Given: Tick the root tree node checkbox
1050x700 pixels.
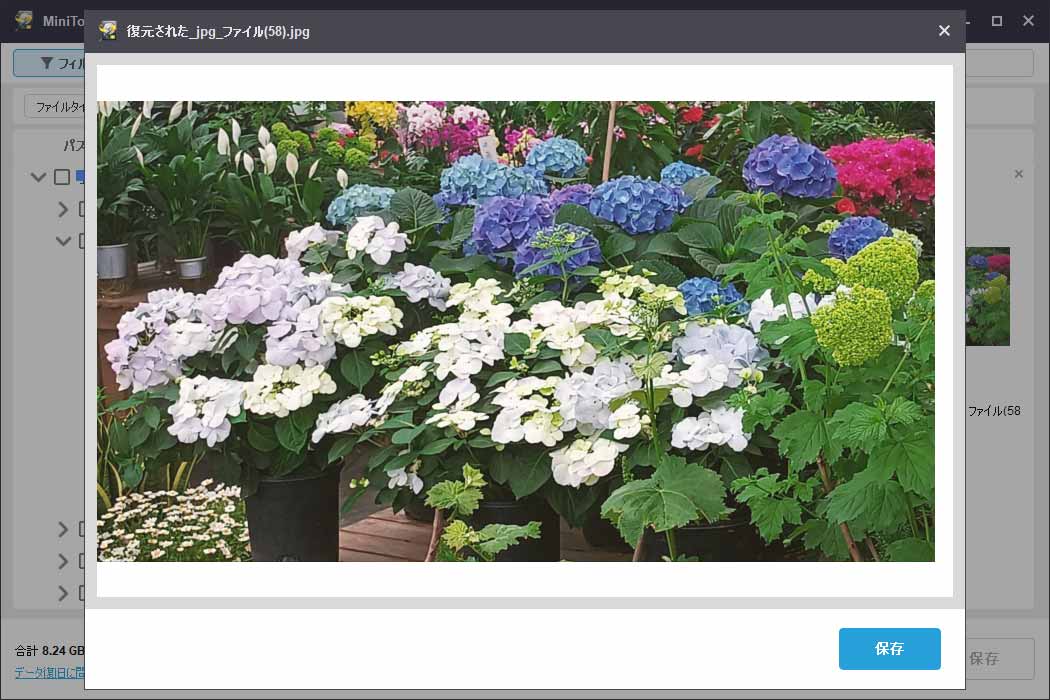Looking at the screenshot, I should tap(62, 177).
